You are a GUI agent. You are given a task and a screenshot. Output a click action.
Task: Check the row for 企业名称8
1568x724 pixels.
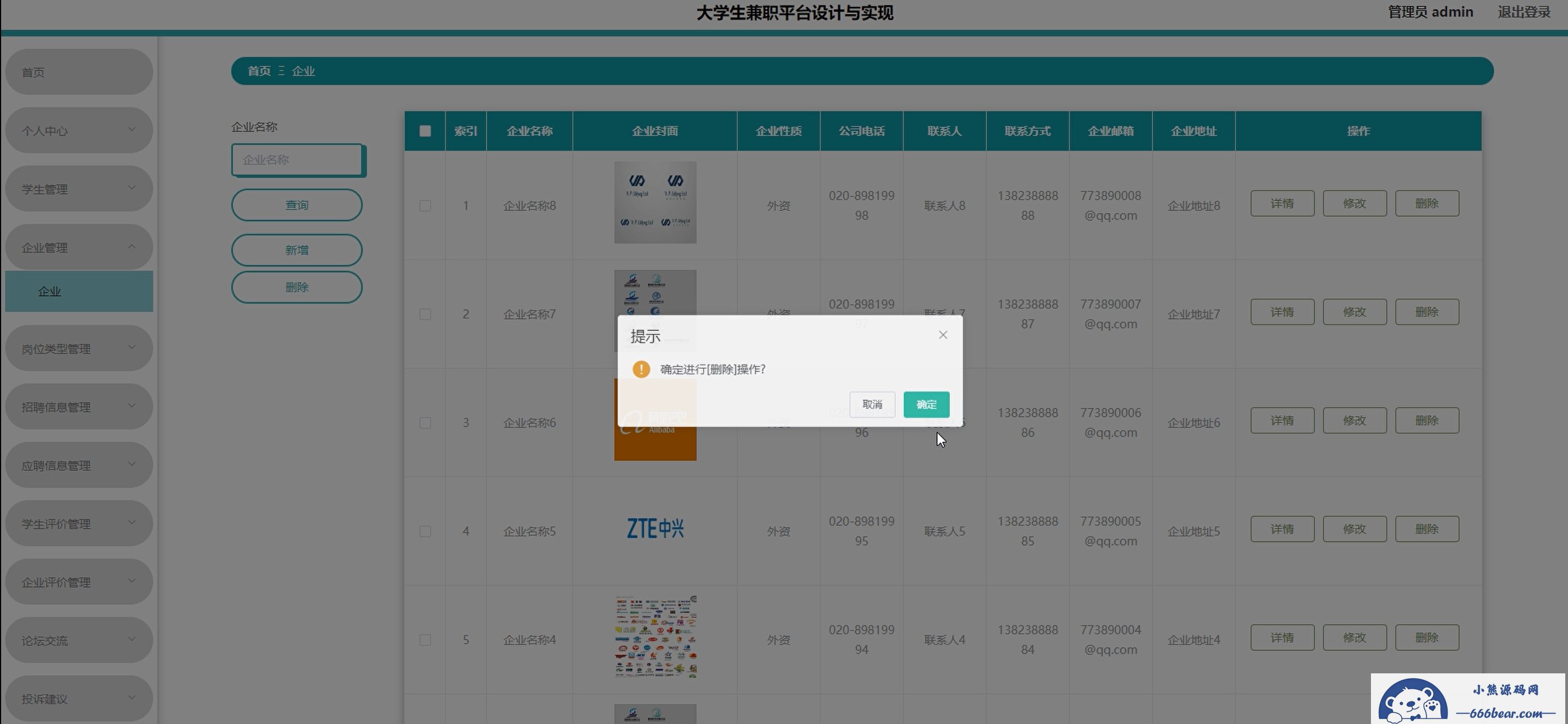[425, 206]
